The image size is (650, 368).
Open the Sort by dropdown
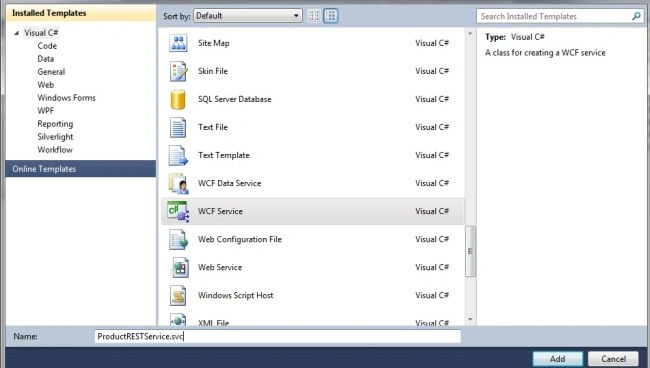pyautogui.click(x=248, y=16)
